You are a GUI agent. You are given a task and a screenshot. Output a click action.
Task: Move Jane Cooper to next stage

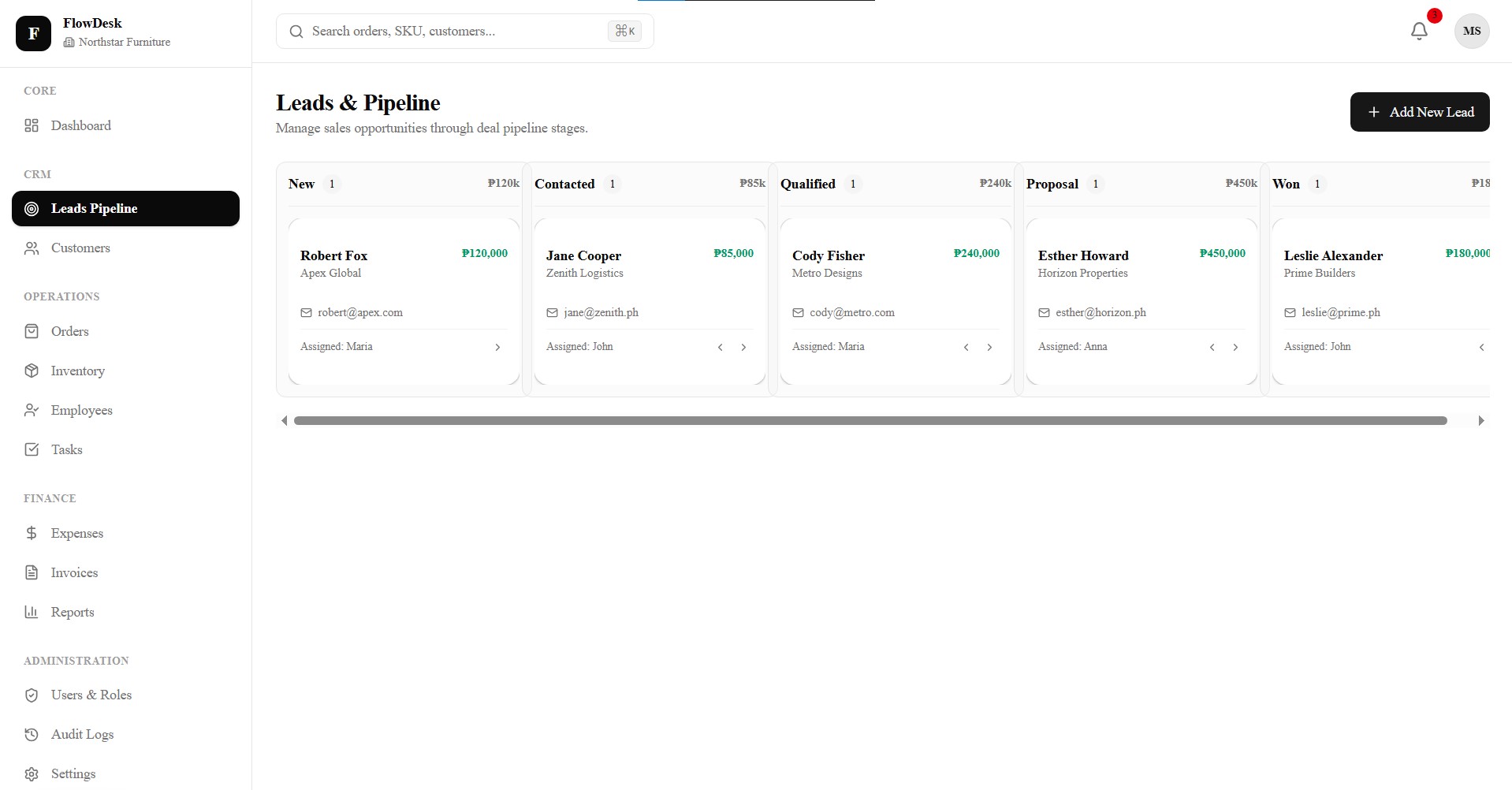[x=743, y=347]
